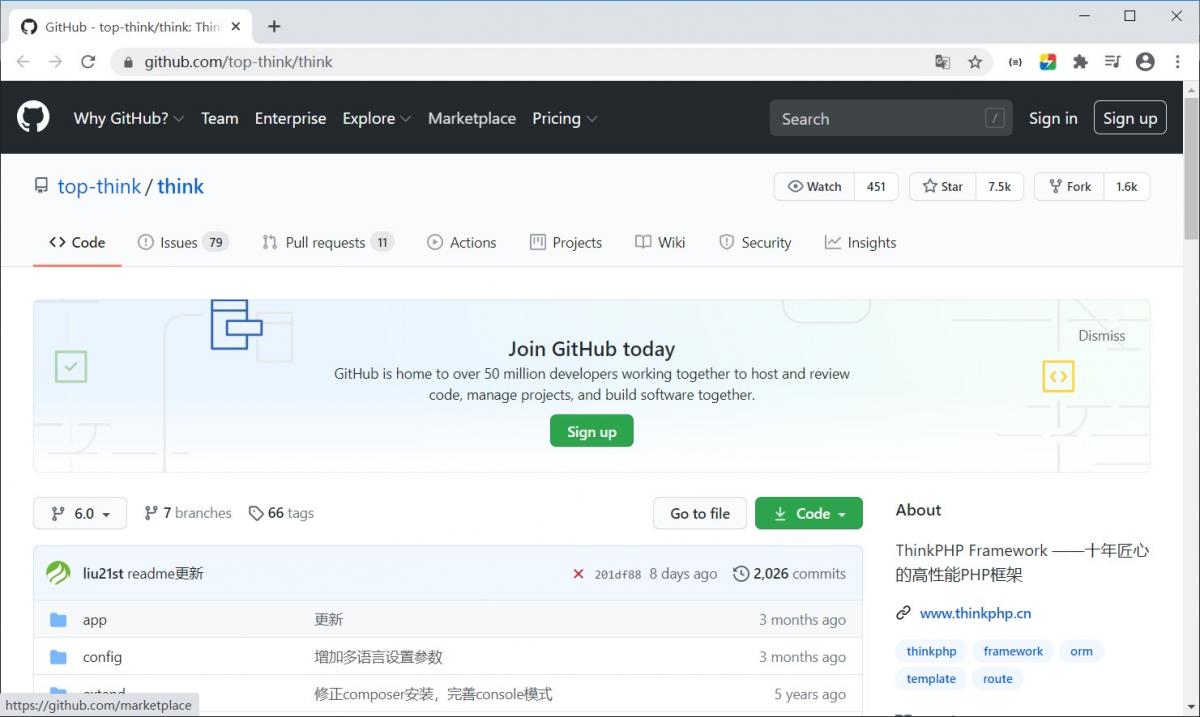1200x717 pixels.
Task: Open the 451 watchers count
Action: 877,187
